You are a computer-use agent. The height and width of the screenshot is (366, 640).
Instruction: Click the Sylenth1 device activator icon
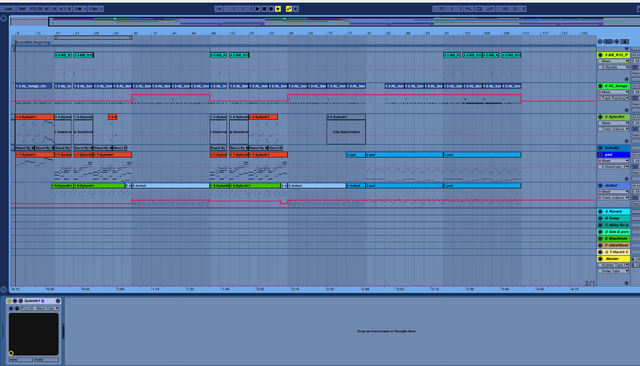(9, 301)
